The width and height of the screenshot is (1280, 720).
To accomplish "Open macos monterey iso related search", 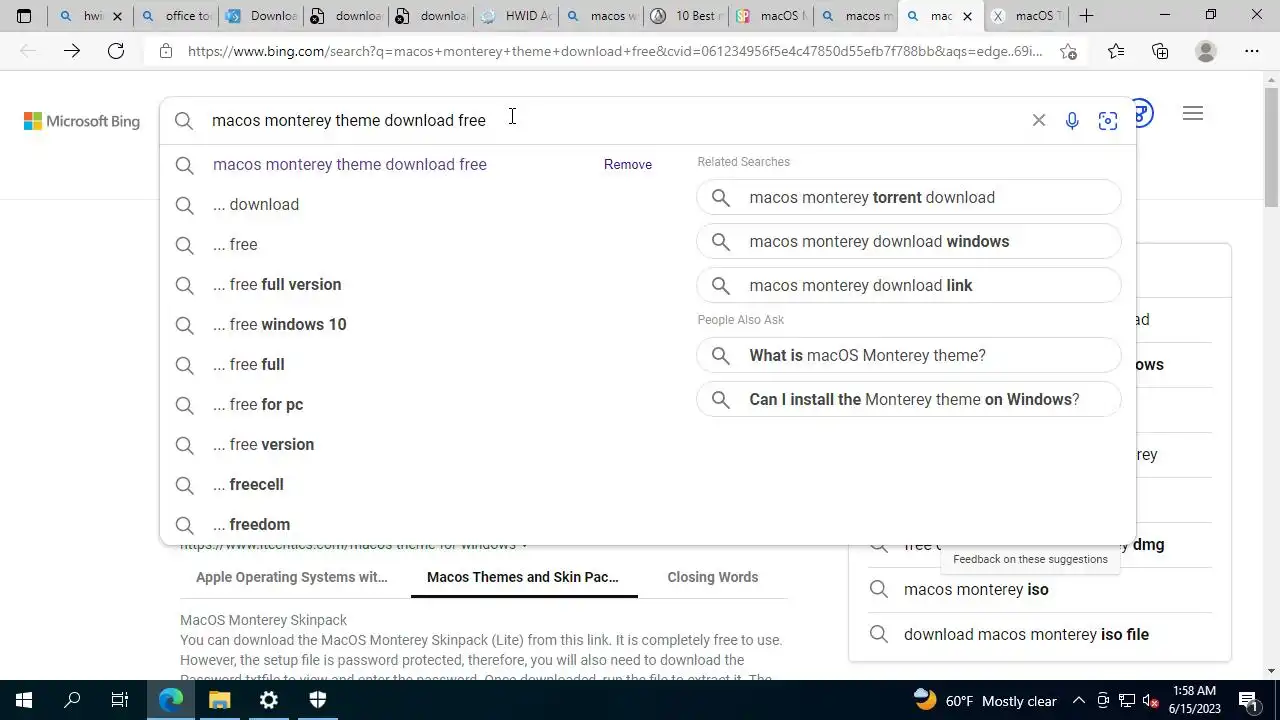I will [x=976, y=590].
